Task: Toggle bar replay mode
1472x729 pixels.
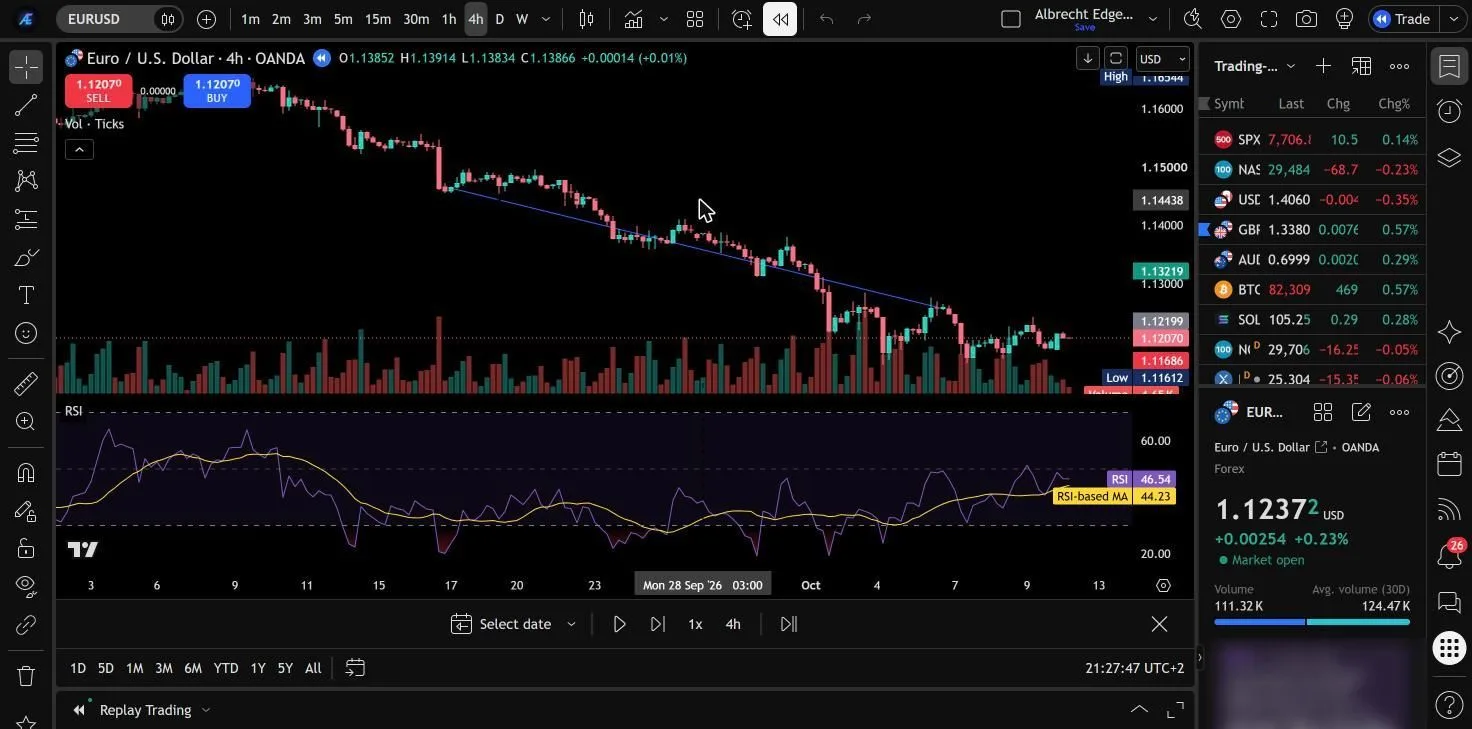Action: click(780, 19)
